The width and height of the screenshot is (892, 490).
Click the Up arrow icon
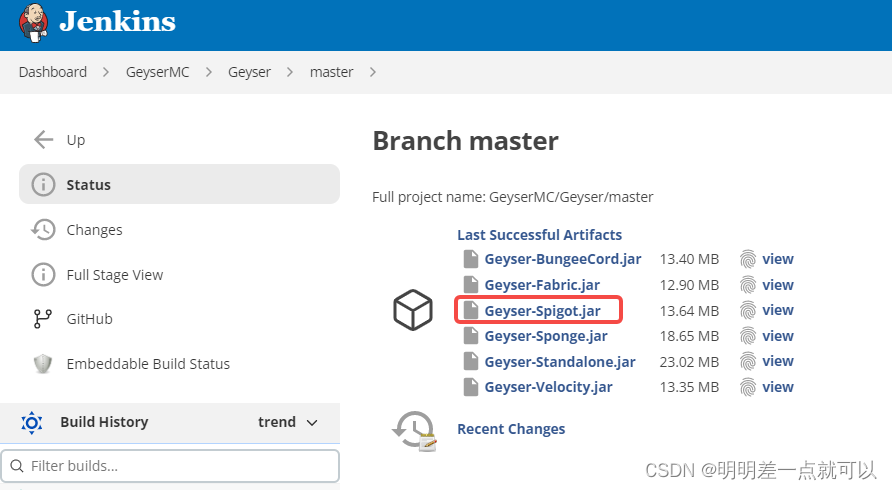[x=43, y=139]
